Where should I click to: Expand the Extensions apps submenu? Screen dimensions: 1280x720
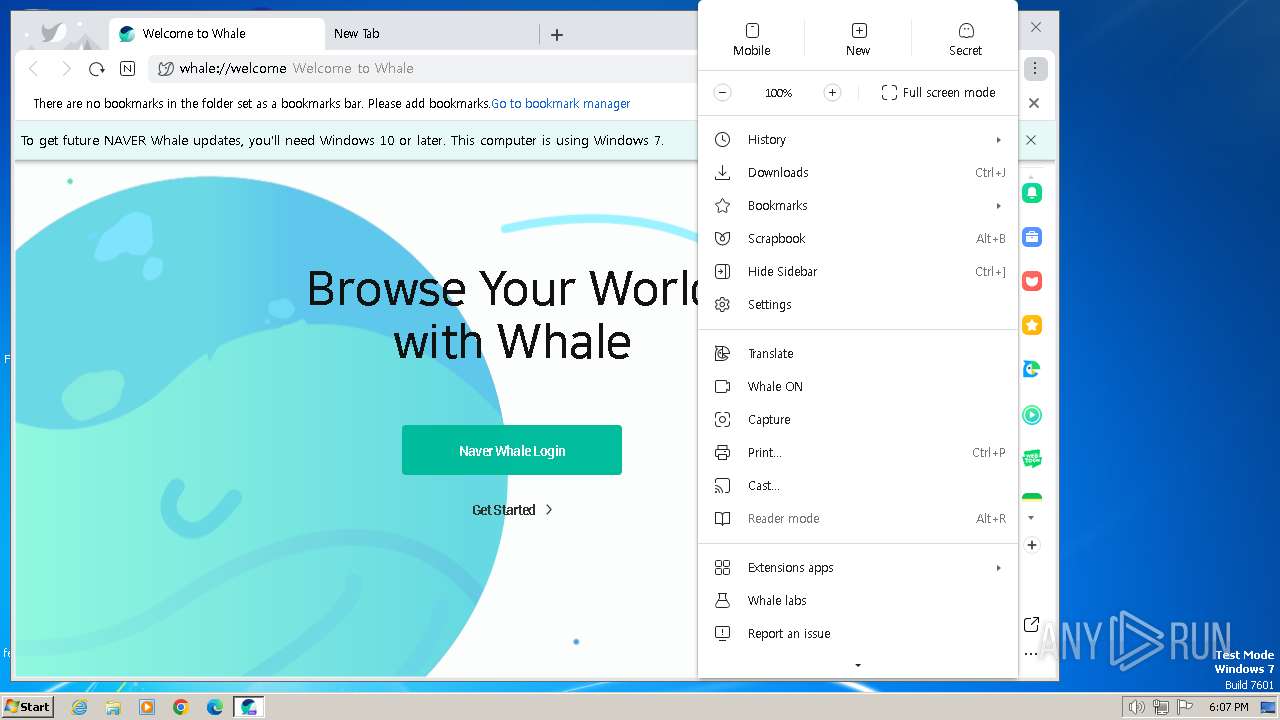(x=858, y=568)
